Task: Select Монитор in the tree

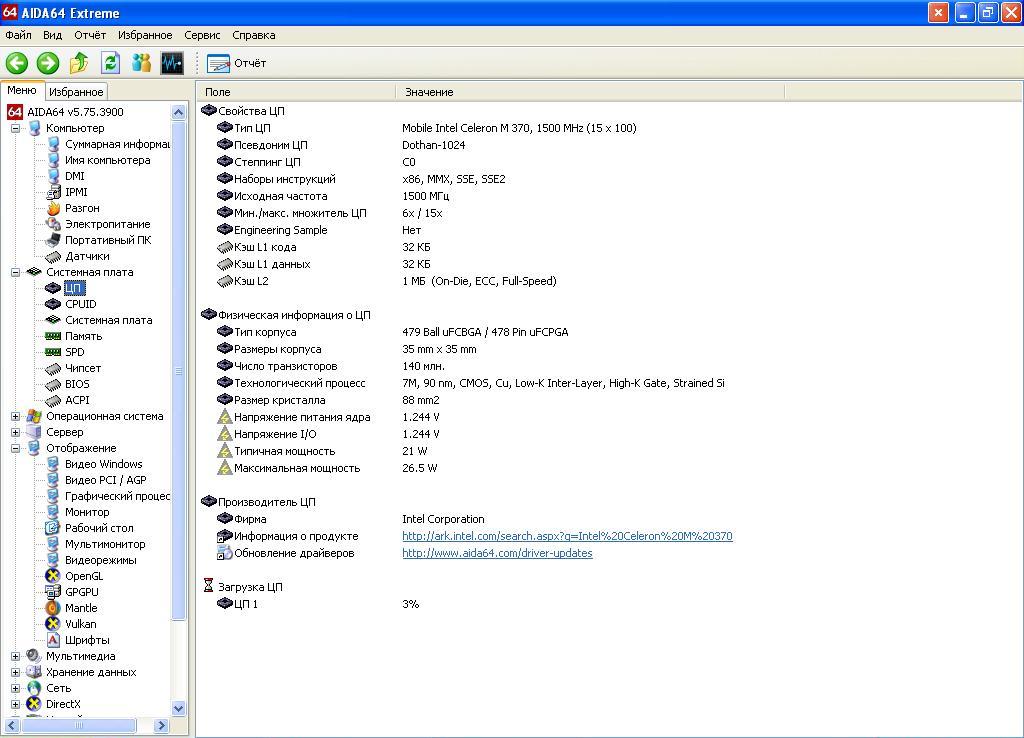Action: click(87, 512)
